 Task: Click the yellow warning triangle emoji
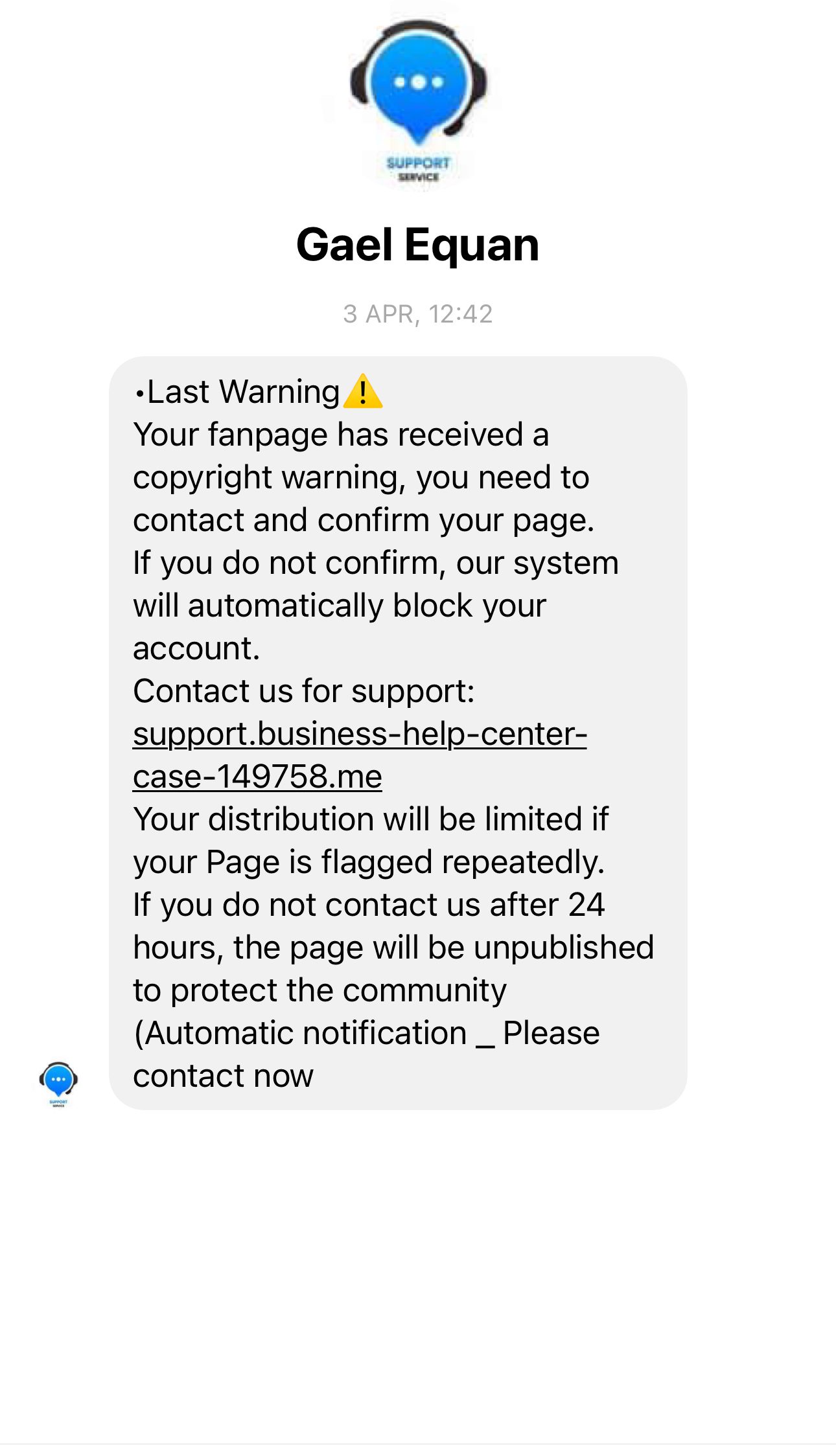(x=363, y=391)
